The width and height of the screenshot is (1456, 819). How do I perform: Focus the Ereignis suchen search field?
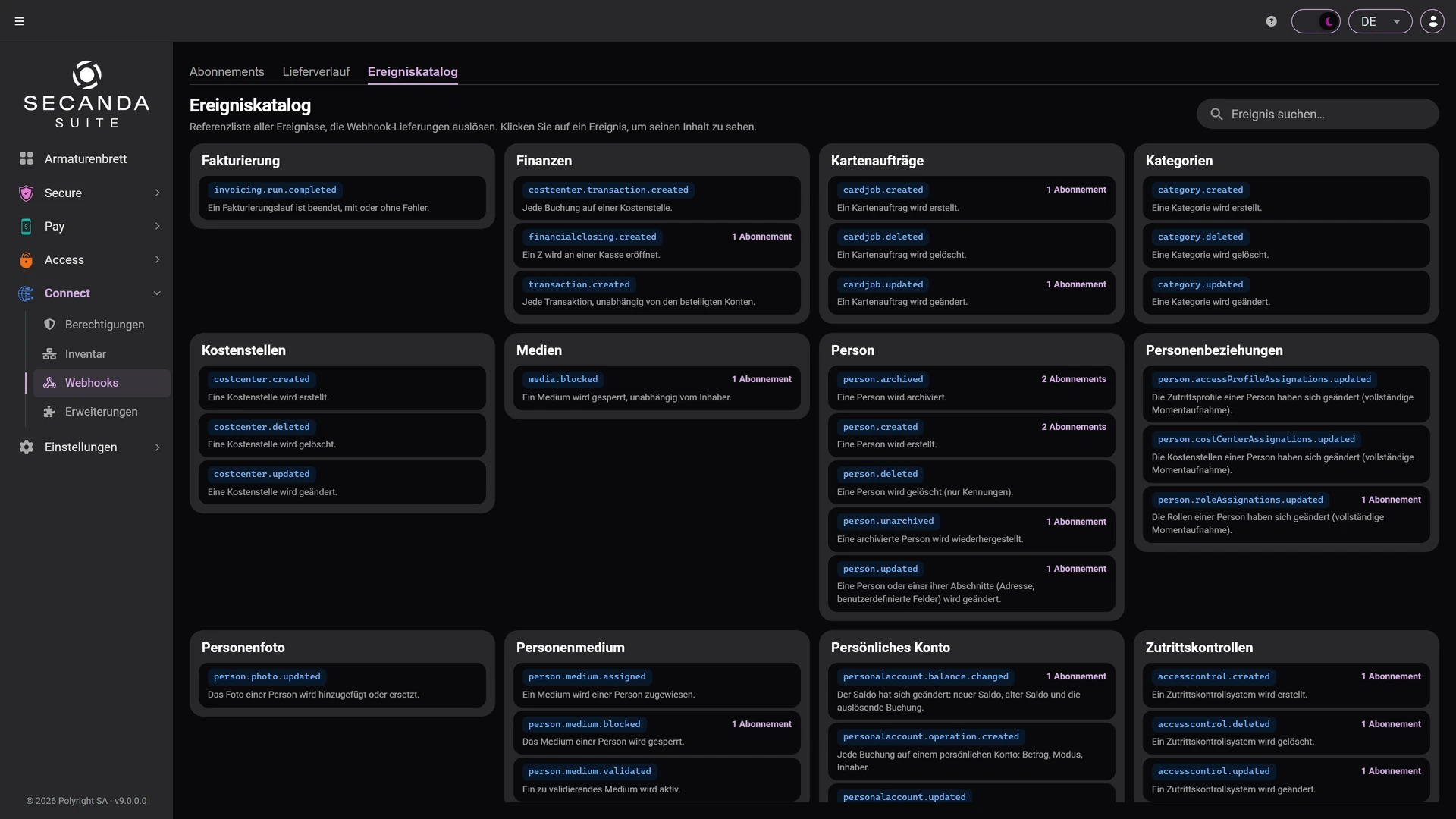(1317, 114)
